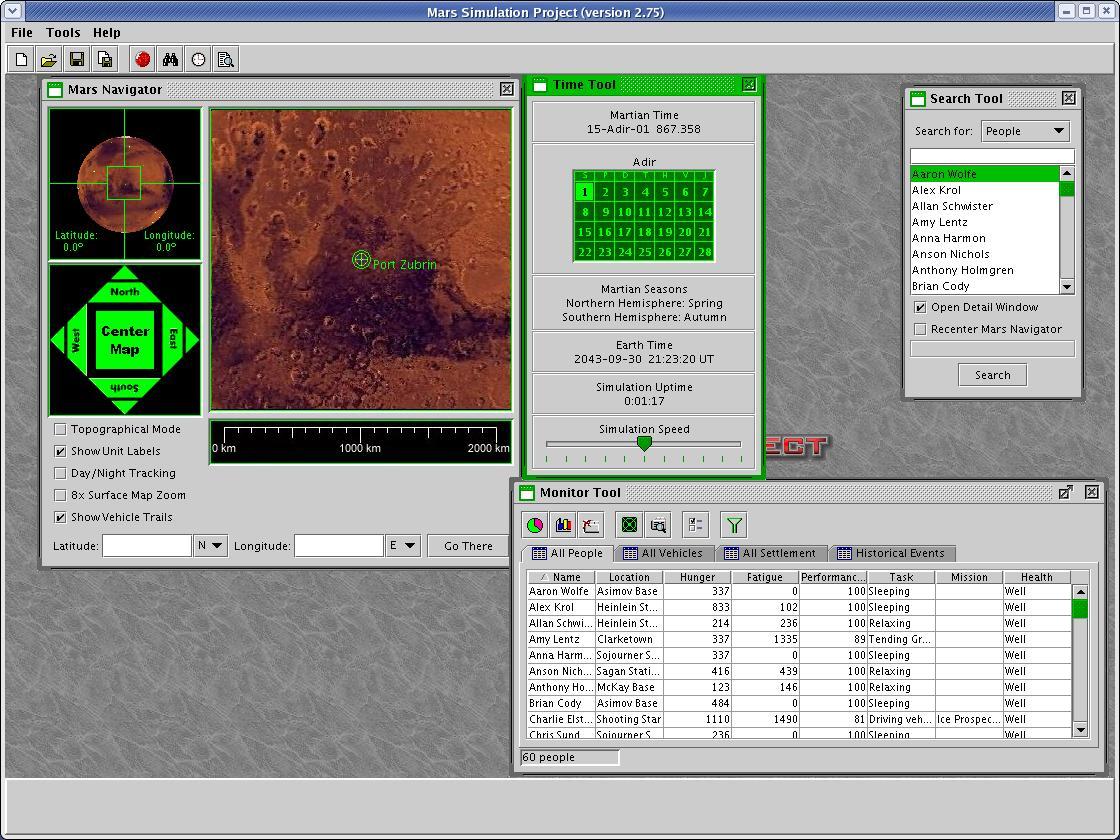1120x840 pixels.
Task: Create a pie chart tab in Monitor Tool
Action: pyautogui.click(x=535, y=525)
